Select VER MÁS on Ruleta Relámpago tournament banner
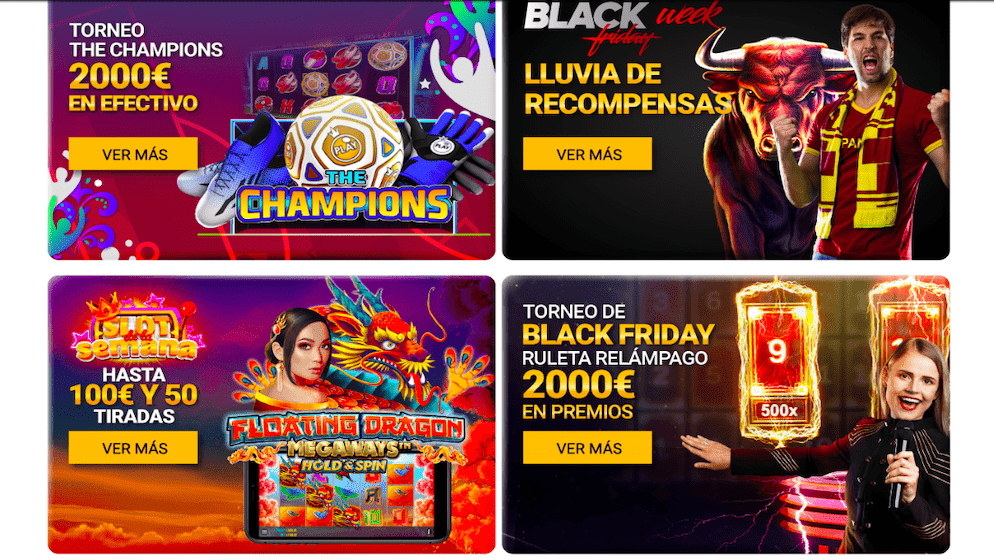The height and width of the screenshot is (559, 994). 588,448
